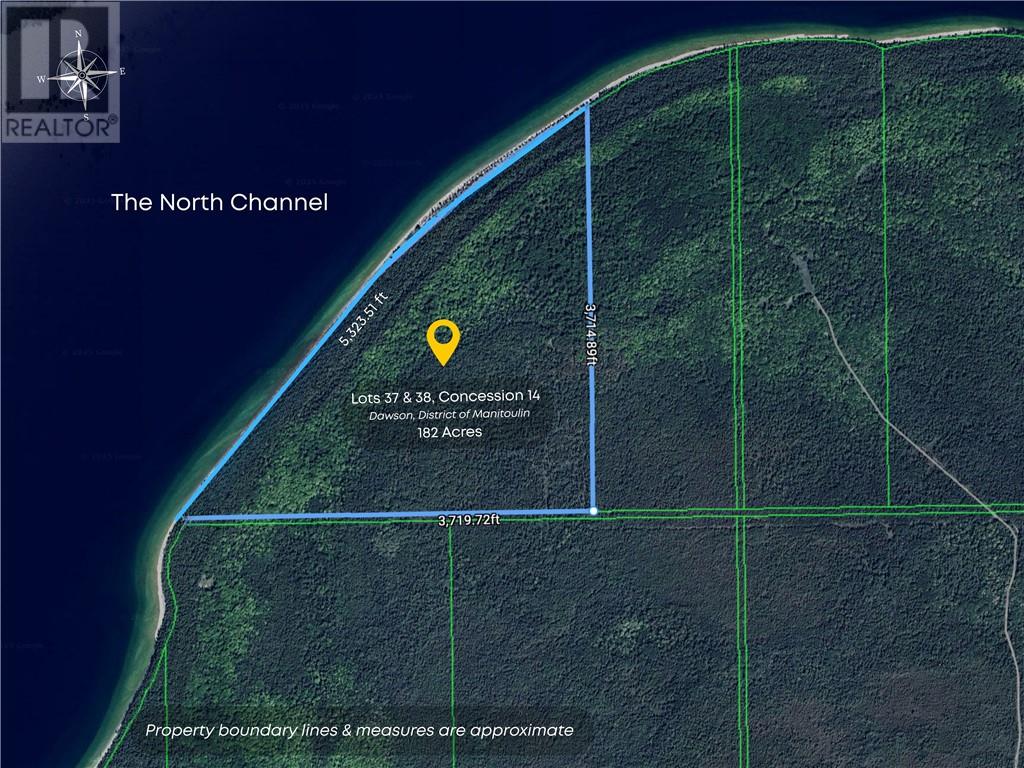This screenshot has width=1024, height=768.
Task: Click the yellow location pin marker
Action: click(x=442, y=342)
